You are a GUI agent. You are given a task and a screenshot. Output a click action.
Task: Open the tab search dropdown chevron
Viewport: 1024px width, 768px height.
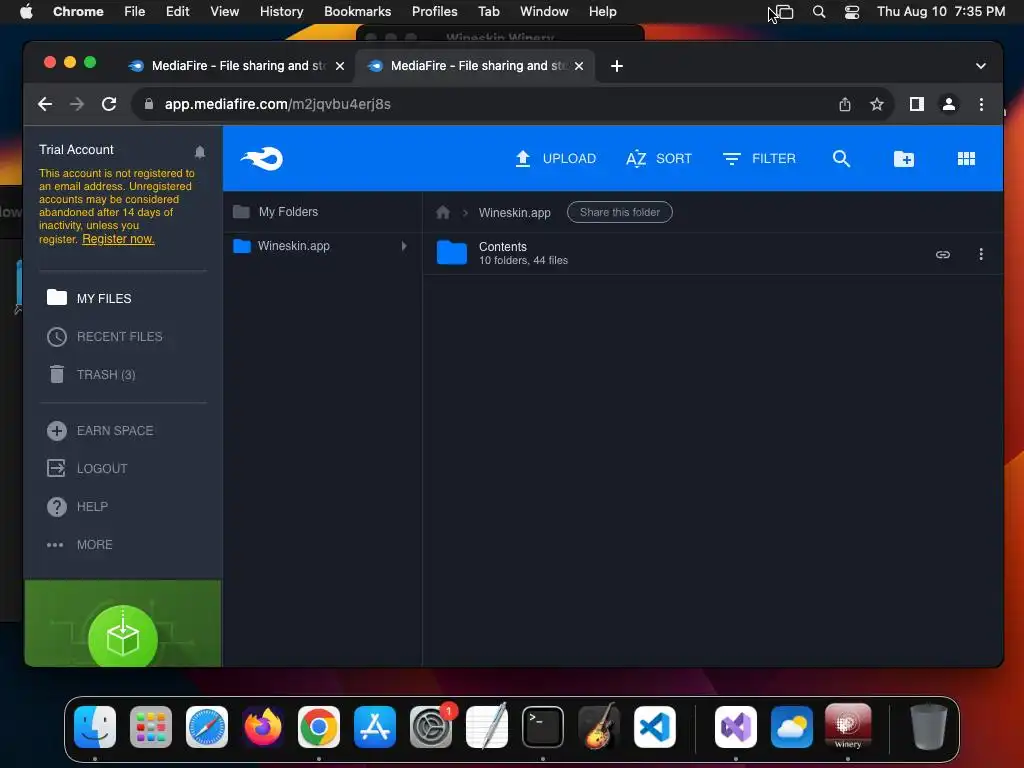980,66
